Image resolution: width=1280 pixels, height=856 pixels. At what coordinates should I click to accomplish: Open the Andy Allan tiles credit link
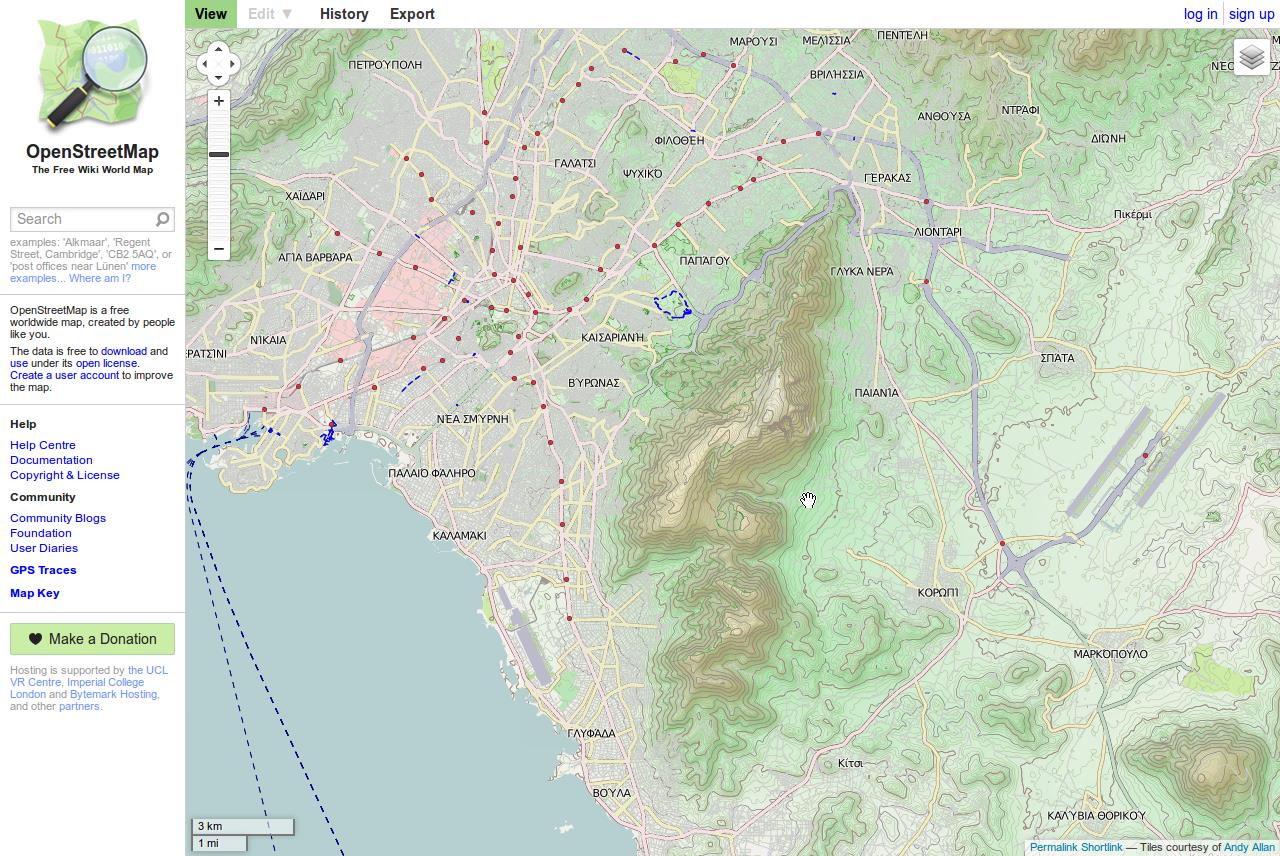1249,847
